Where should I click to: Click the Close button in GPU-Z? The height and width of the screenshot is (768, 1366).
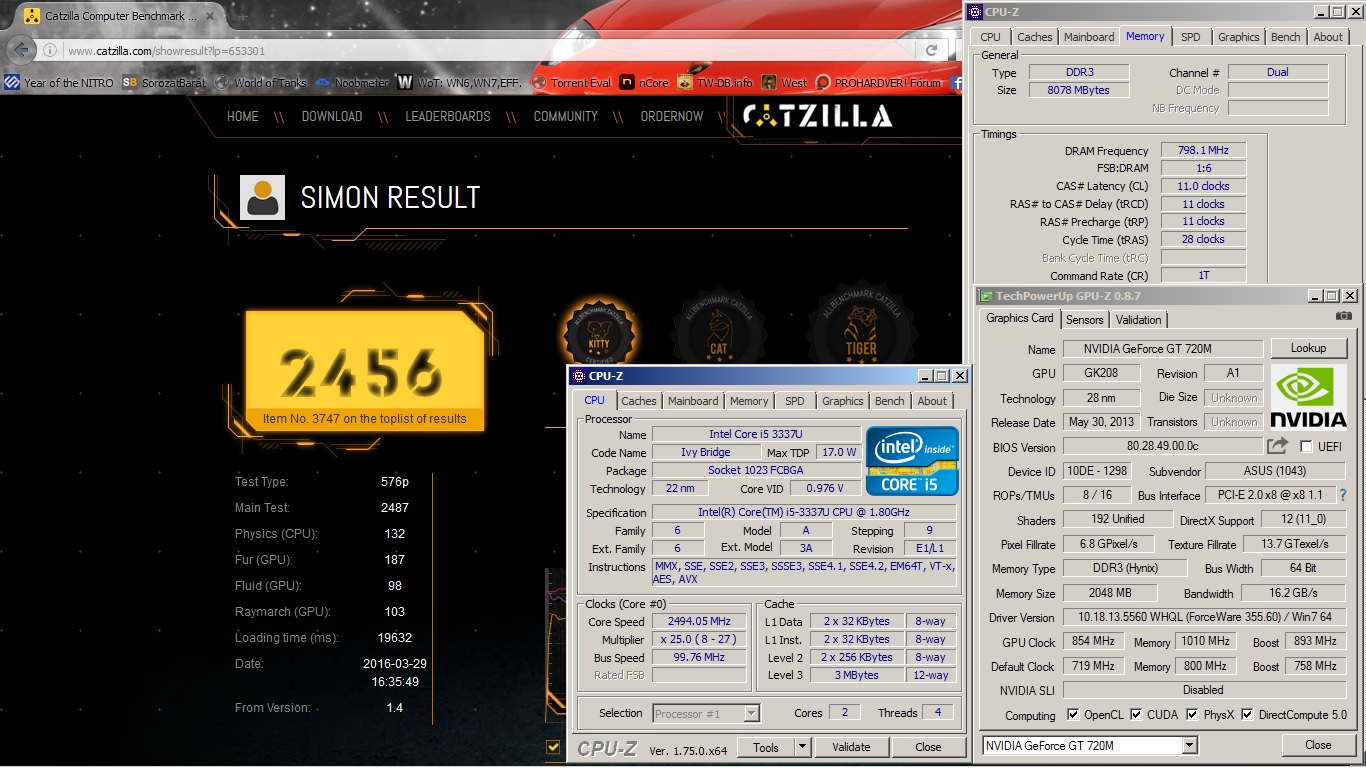[1318, 745]
